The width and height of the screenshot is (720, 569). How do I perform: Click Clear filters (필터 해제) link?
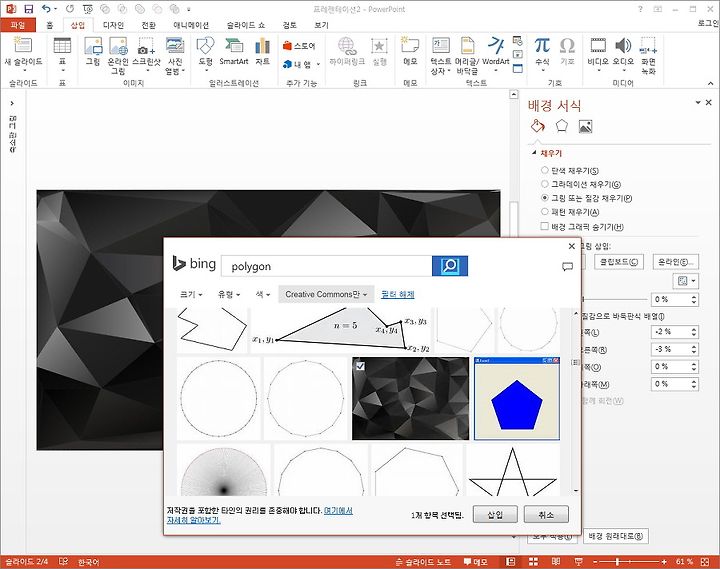coord(398,294)
